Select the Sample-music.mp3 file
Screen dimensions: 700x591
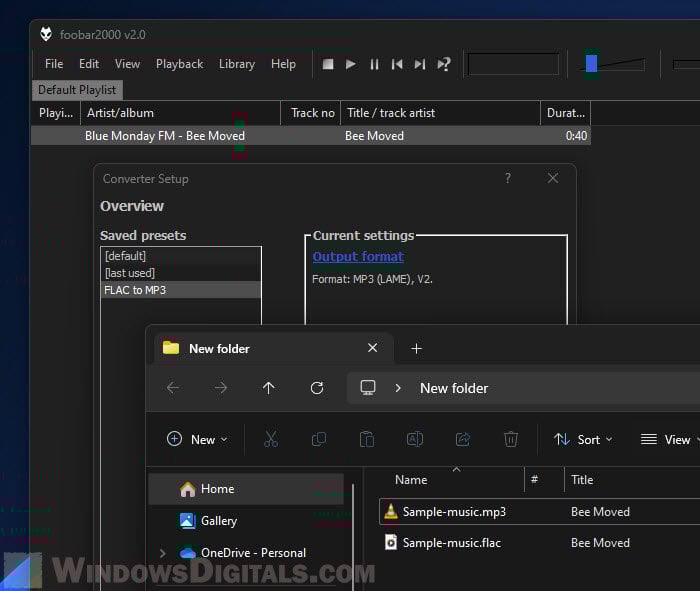pos(539,512)
